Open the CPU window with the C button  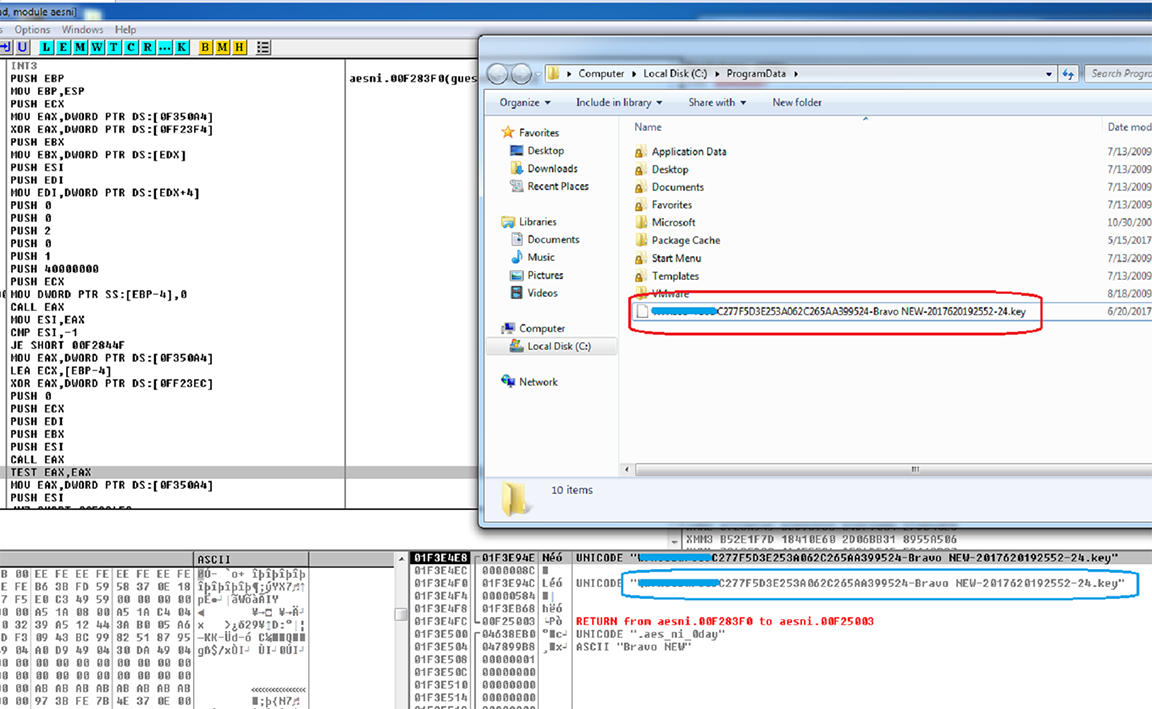(131, 47)
